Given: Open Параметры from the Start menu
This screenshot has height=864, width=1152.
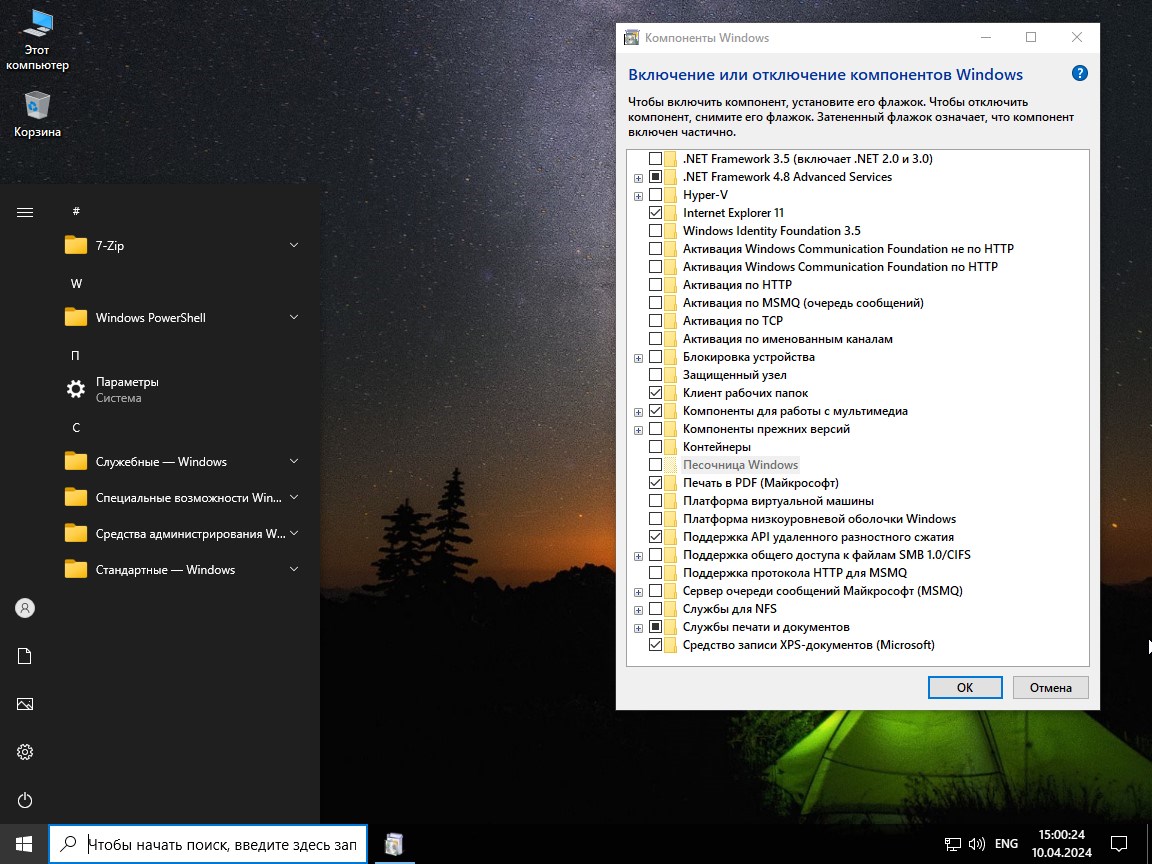Looking at the screenshot, I should [184, 389].
